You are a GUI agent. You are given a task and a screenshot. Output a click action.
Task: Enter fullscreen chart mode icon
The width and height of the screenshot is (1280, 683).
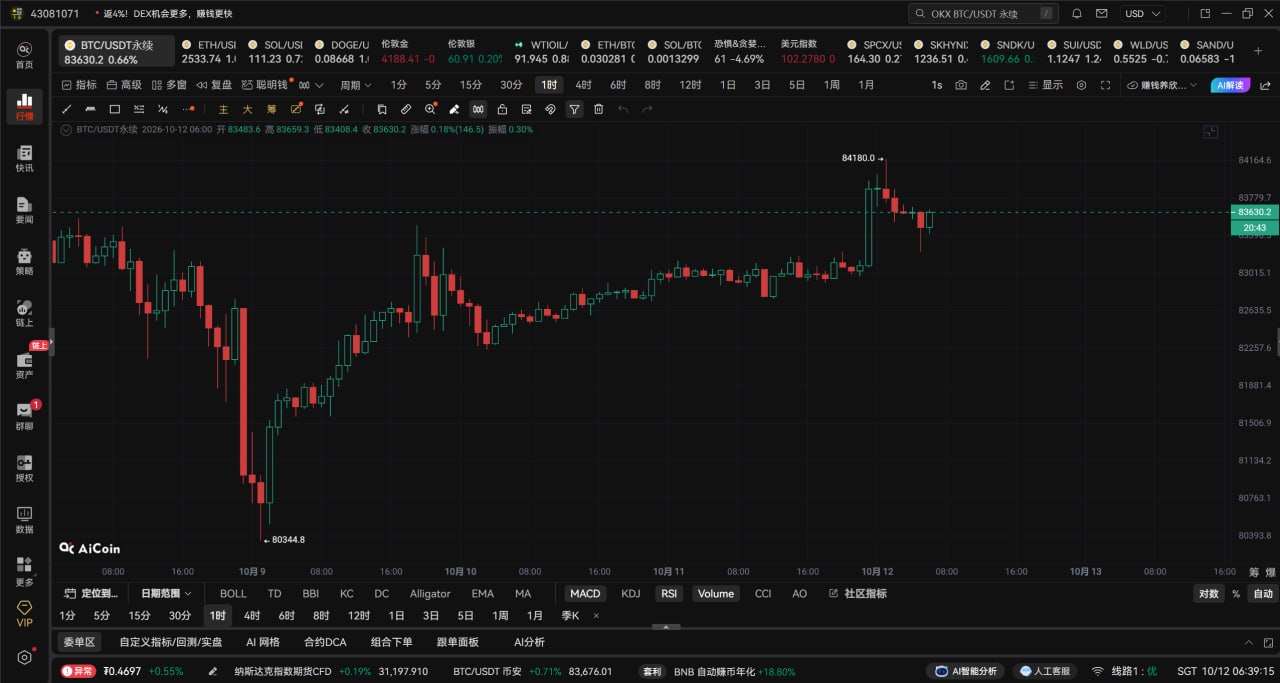click(x=1105, y=85)
